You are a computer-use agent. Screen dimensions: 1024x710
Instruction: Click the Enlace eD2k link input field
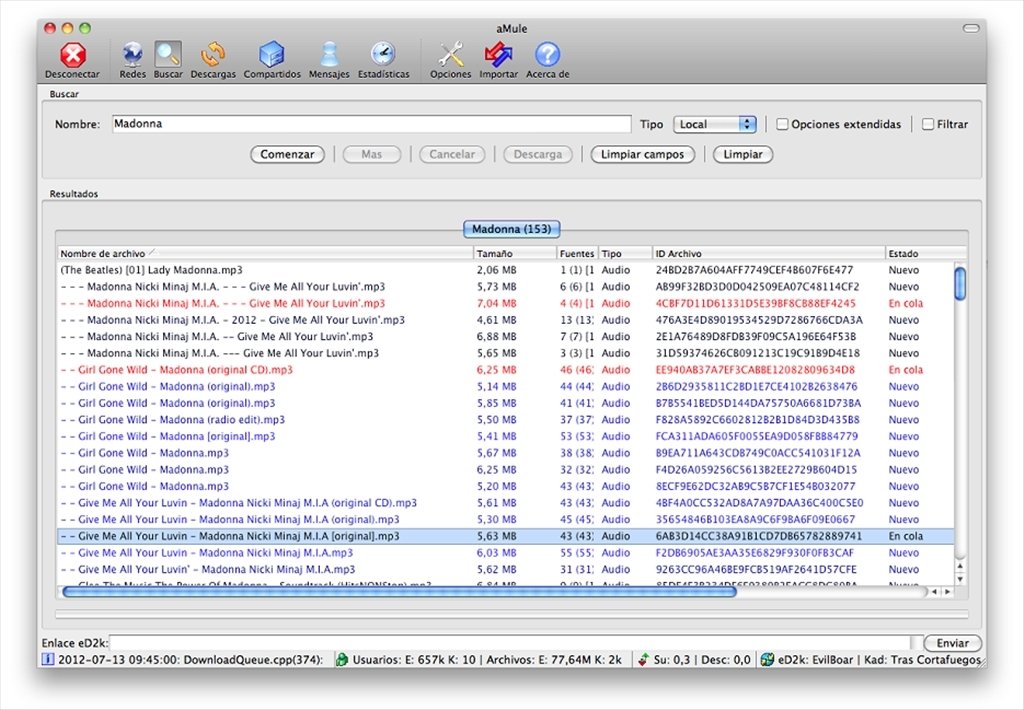(x=509, y=643)
